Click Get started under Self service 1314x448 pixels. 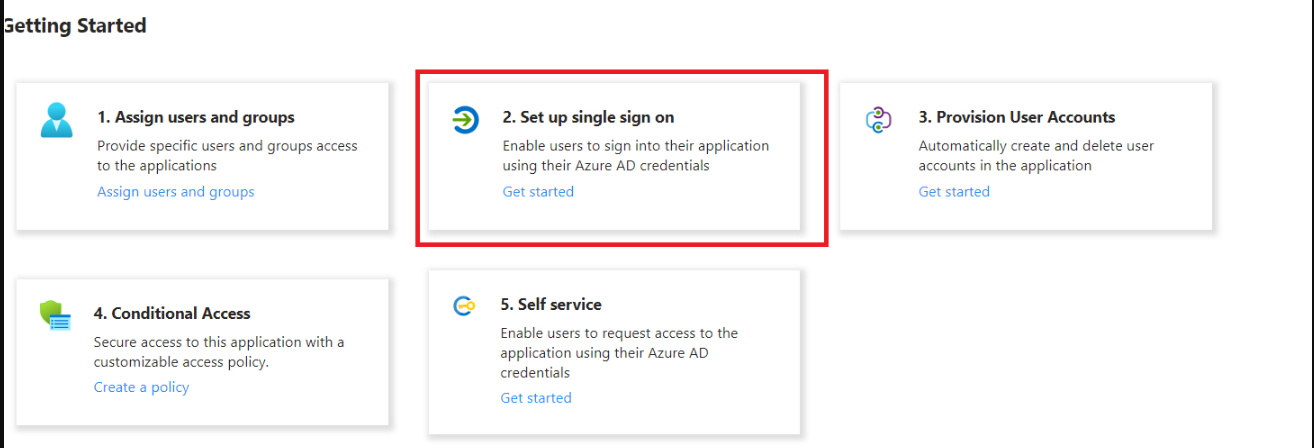(x=536, y=398)
